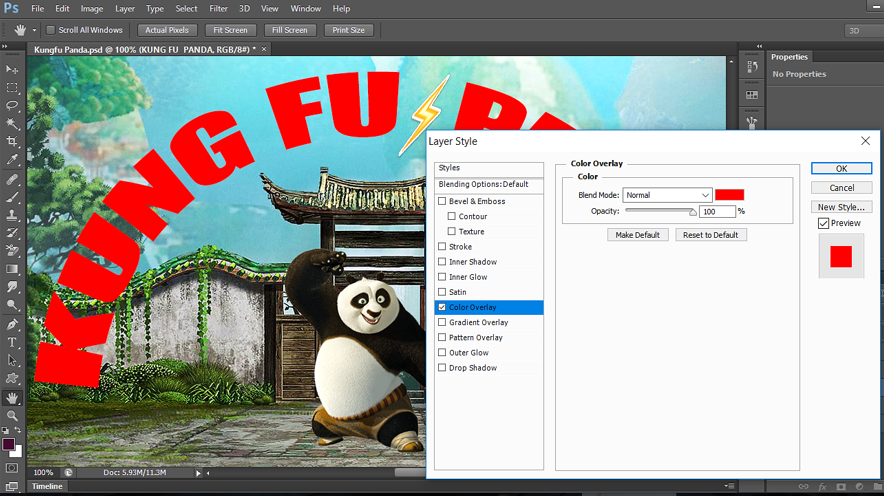Screen dimensions: 884x496
Task: Click the new adjustment layer icon
Action: click(859, 486)
